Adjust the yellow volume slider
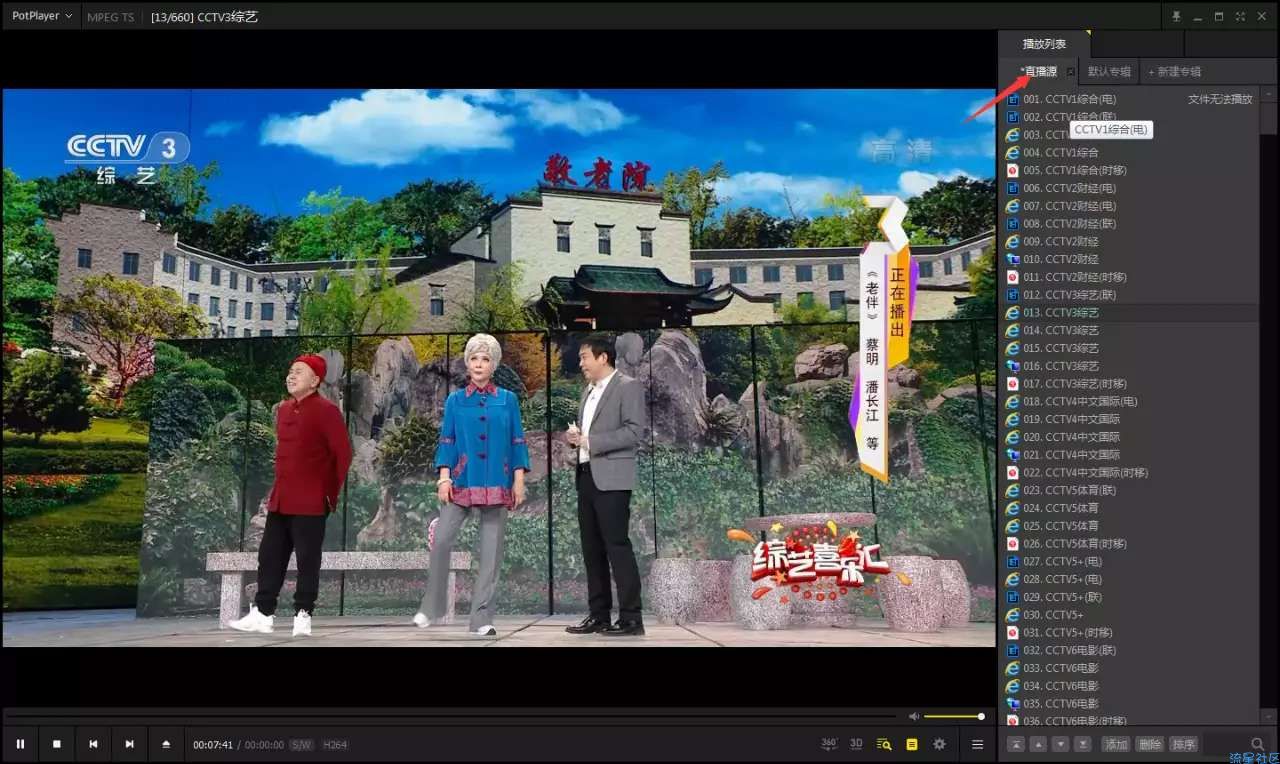 954,716
